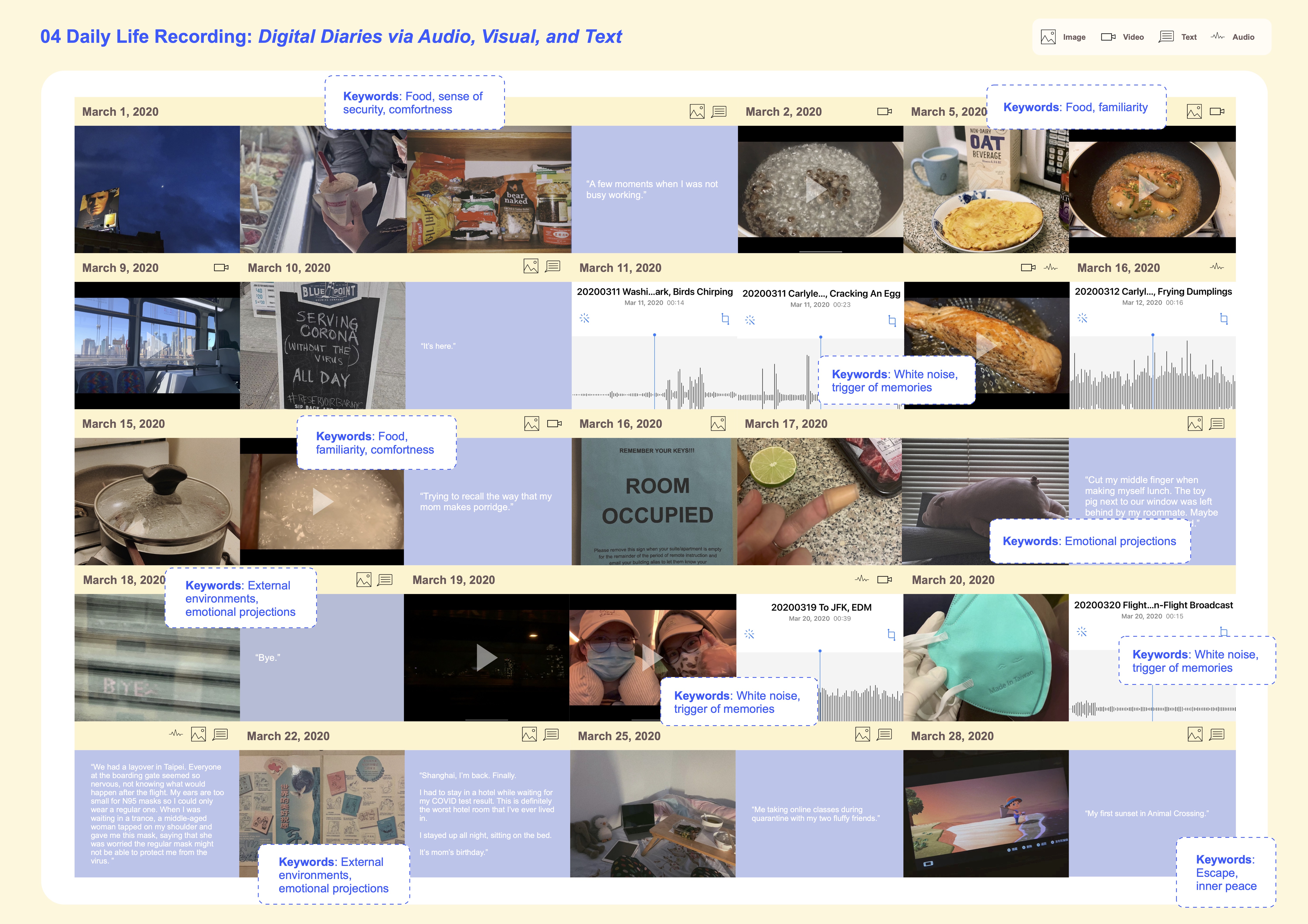Open the Room Occupied sign photo

click(x=654, y=502)
